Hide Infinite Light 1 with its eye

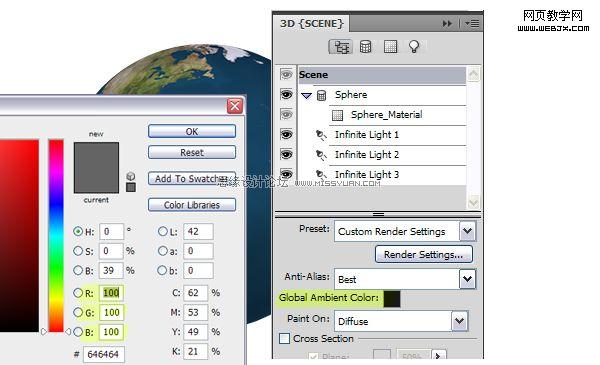point(286,134)
